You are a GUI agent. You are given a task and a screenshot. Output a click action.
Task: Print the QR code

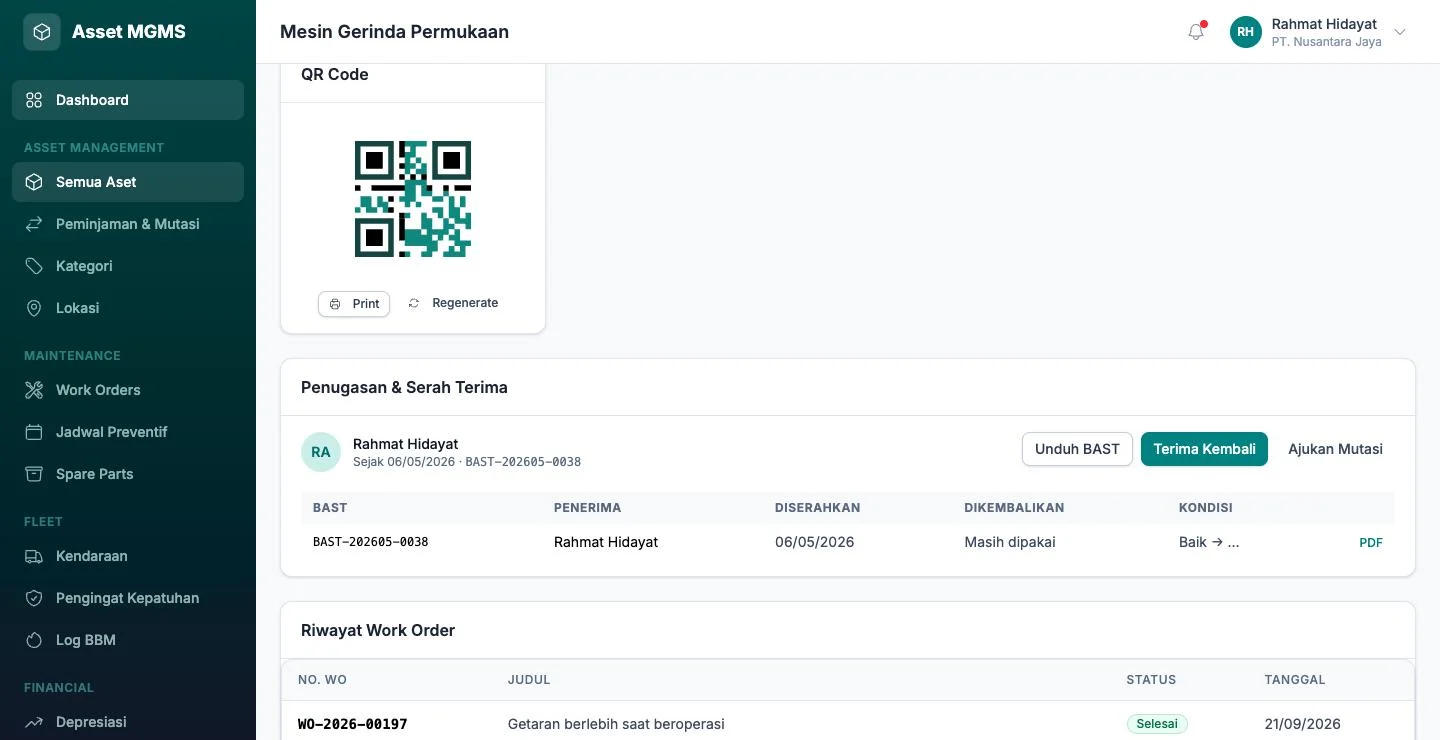click(354, 304)
